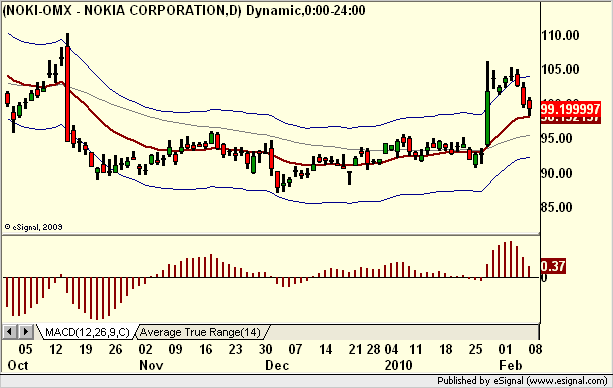Click the NOKI-OMX Nokia Corporation chart title
This screenshot has width=613, height=388.
point(184,10)
